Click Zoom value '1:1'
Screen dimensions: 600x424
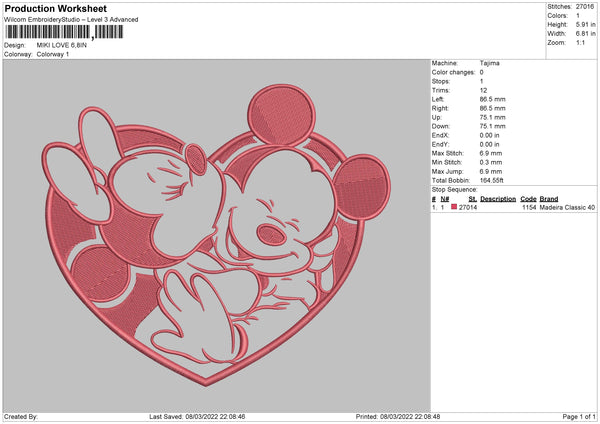[580, 42]
